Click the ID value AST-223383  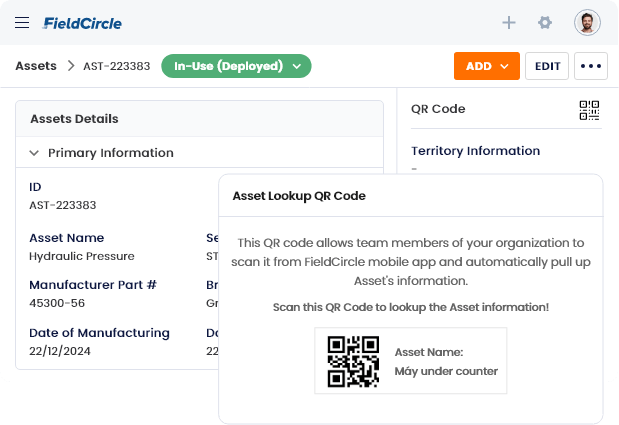point(62,205)
